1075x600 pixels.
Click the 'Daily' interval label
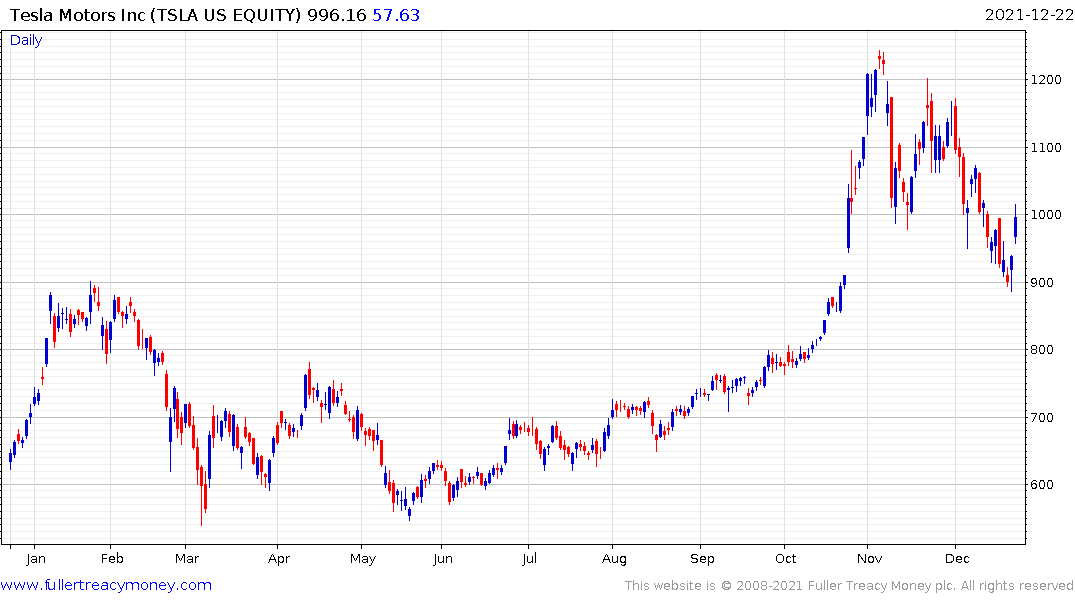click(x=26, y=40)
